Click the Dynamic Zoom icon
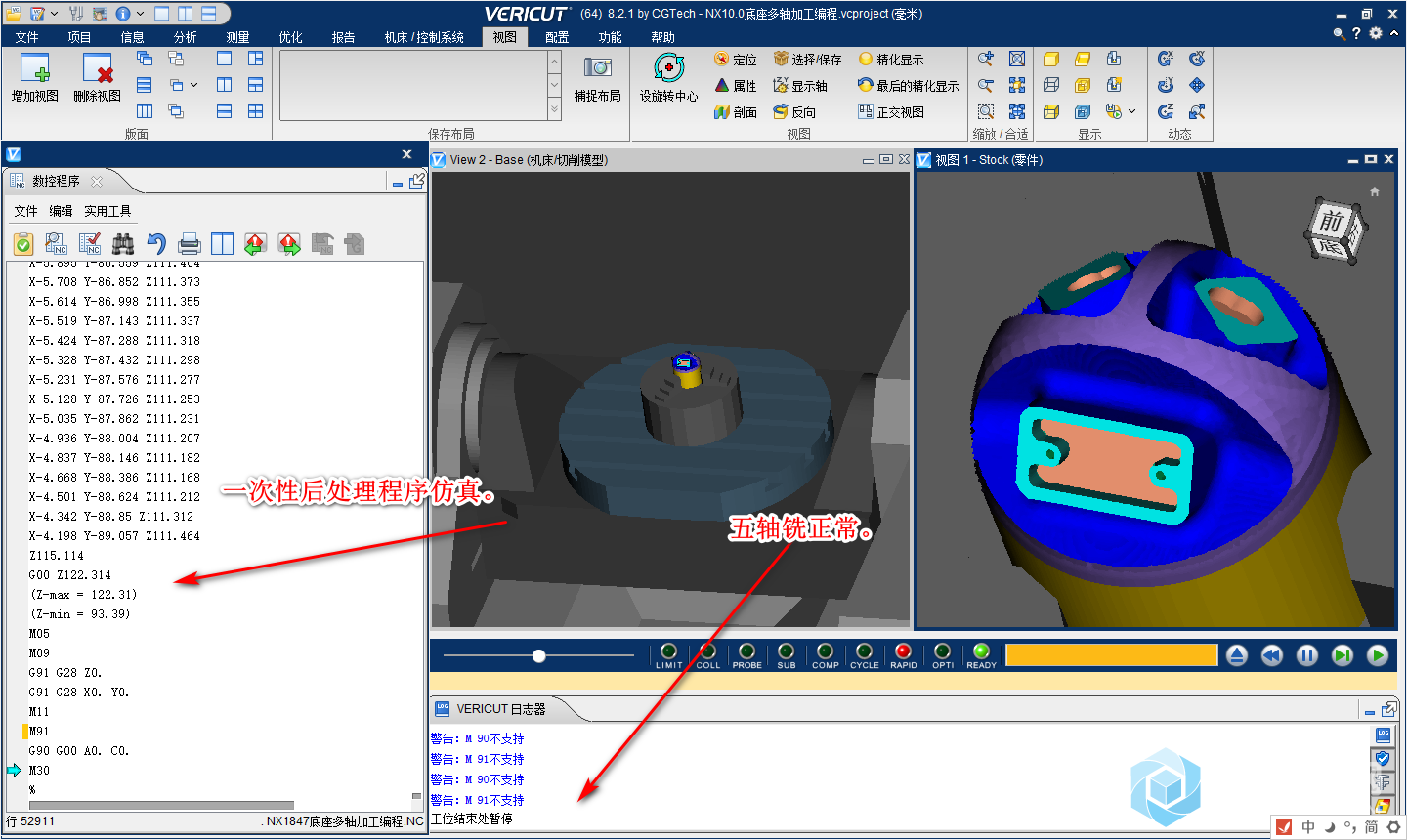 (1197, 111)
